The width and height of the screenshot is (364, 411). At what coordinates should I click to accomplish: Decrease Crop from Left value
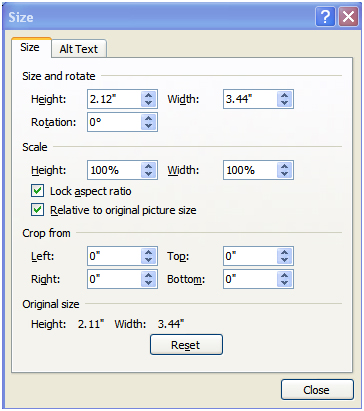pyautogui.click(x=149, y=260)
